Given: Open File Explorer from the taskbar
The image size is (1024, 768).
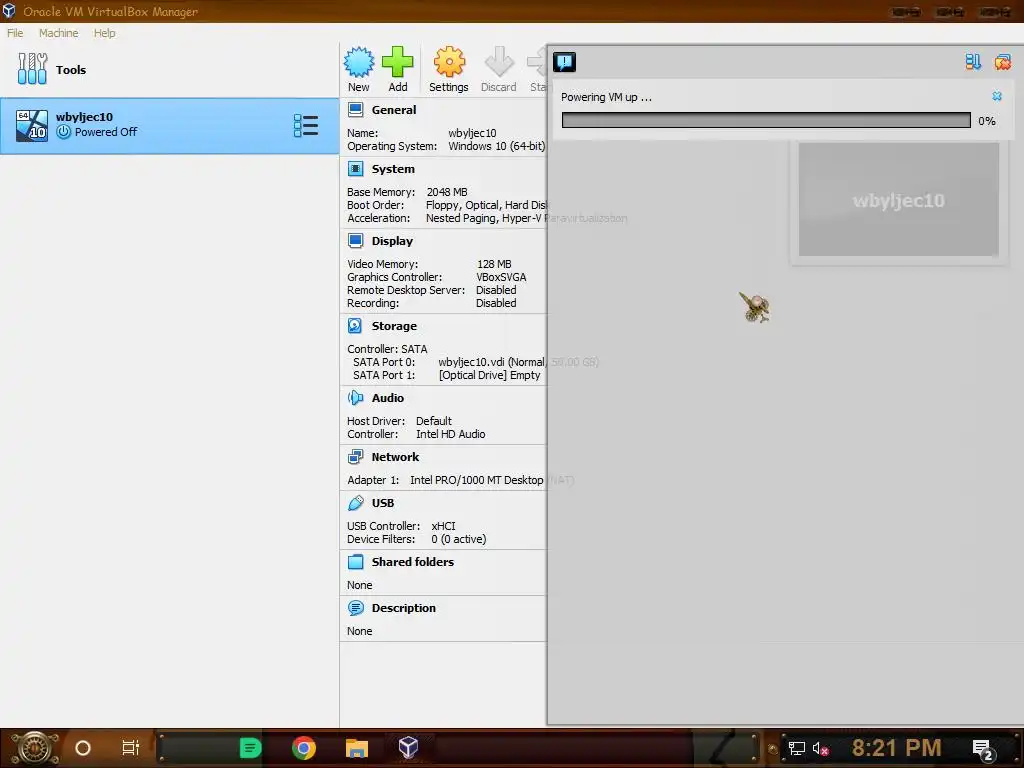Looking at the screenshot, I should click(x=357, y=748).
